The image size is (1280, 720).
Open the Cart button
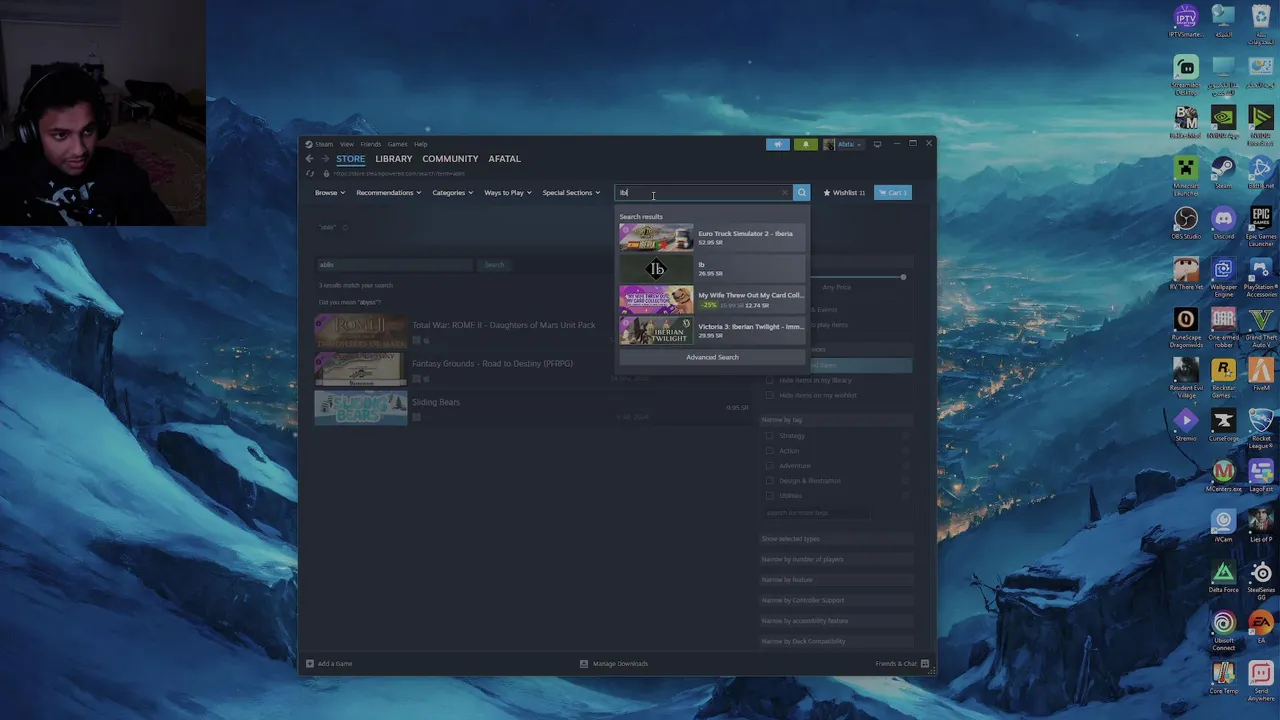[892, 193]
